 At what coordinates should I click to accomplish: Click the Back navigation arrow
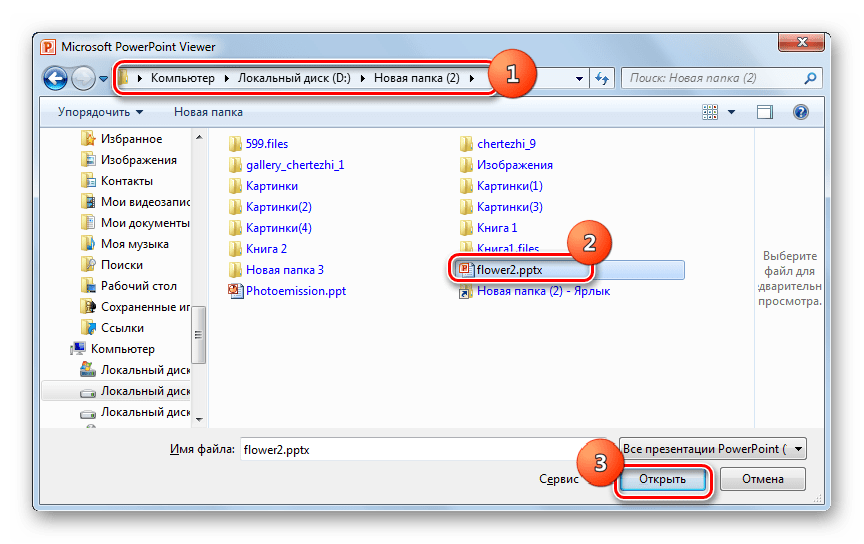tap(55, 78)
